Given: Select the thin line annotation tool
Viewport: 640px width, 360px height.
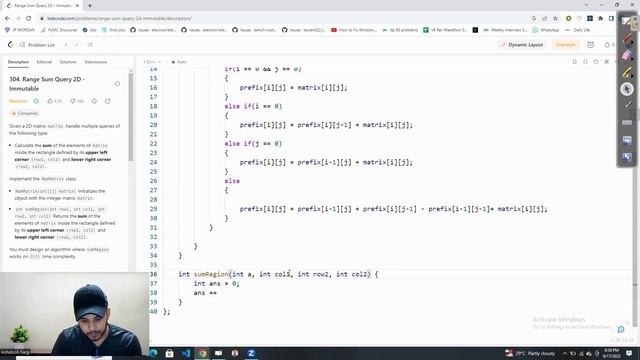Looking at the screenshot, I should coord(627,105).
